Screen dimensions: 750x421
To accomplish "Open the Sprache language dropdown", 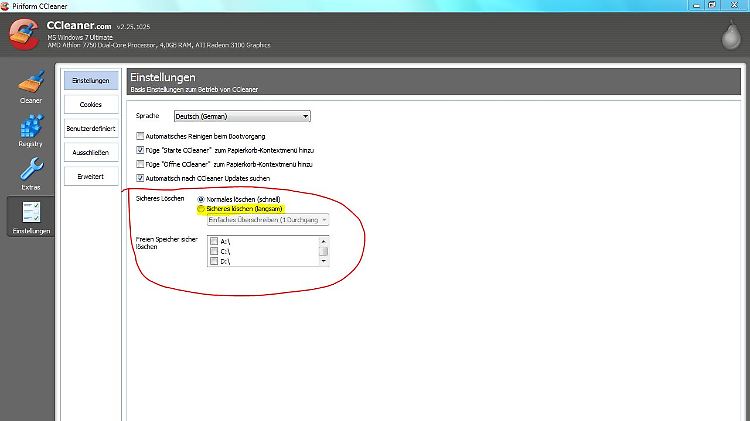I will point(242,116).
